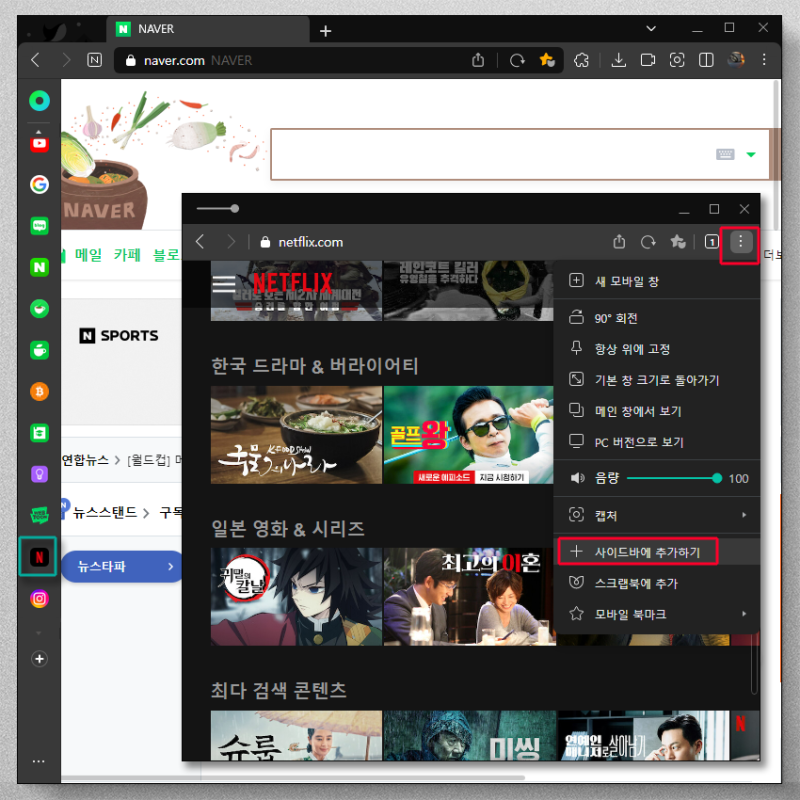
Task: Open the sidebar three-dot settings
Action: click(x=39, y=761)
